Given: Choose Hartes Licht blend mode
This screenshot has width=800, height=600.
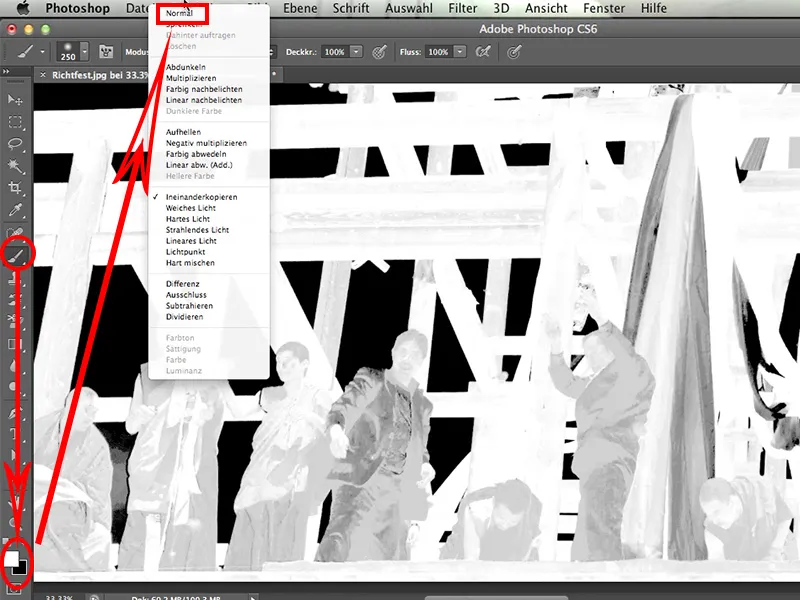Looking at the screenshot, I should pyautogui.click(x=188, y=219).
